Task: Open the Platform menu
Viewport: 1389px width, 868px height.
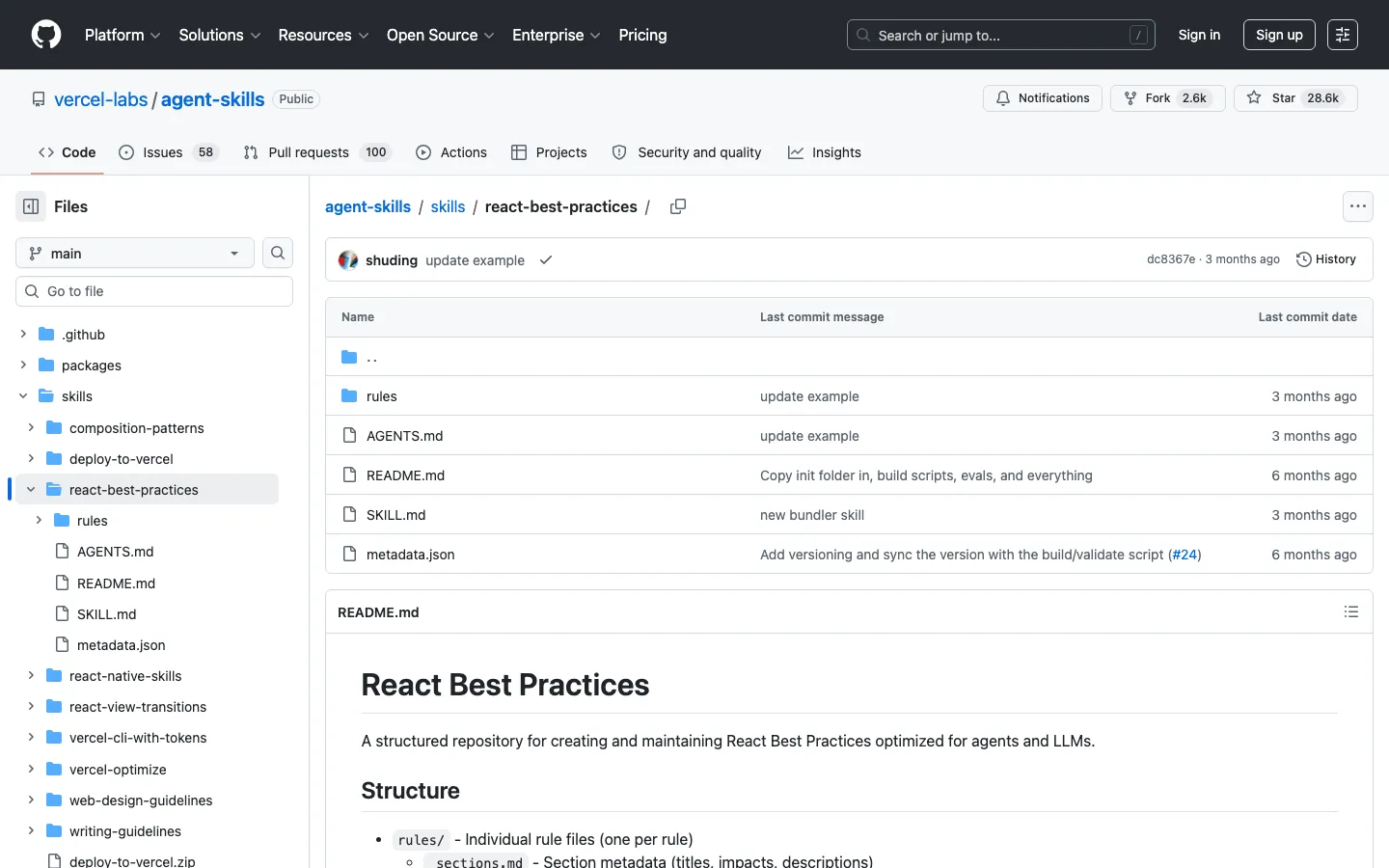Action: [x=123, y=35]
